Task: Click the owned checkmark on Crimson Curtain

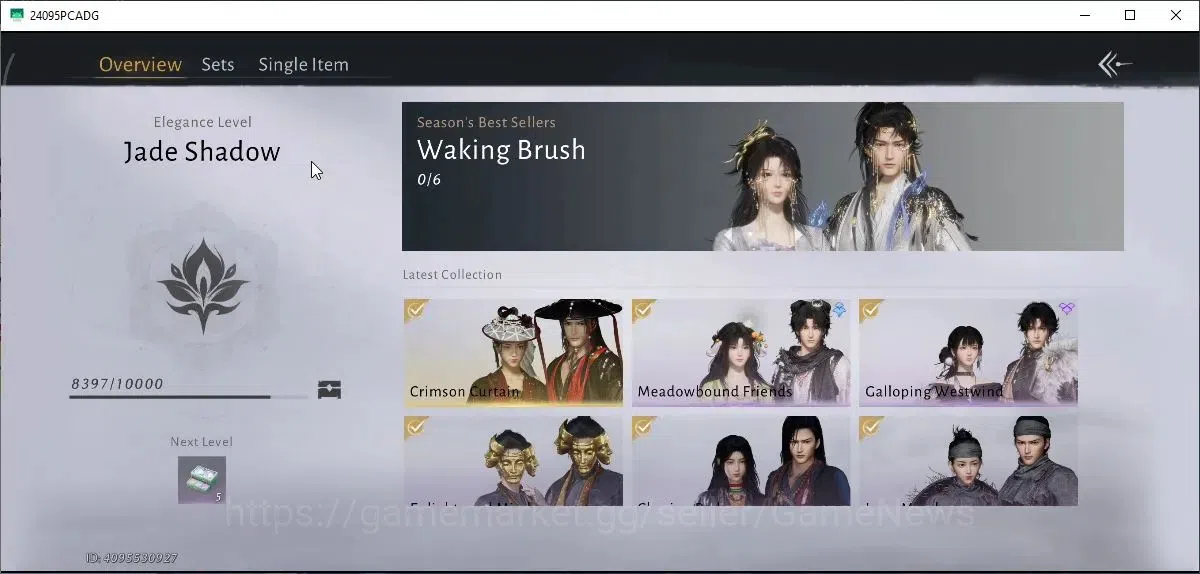Action: coord(416,310)
